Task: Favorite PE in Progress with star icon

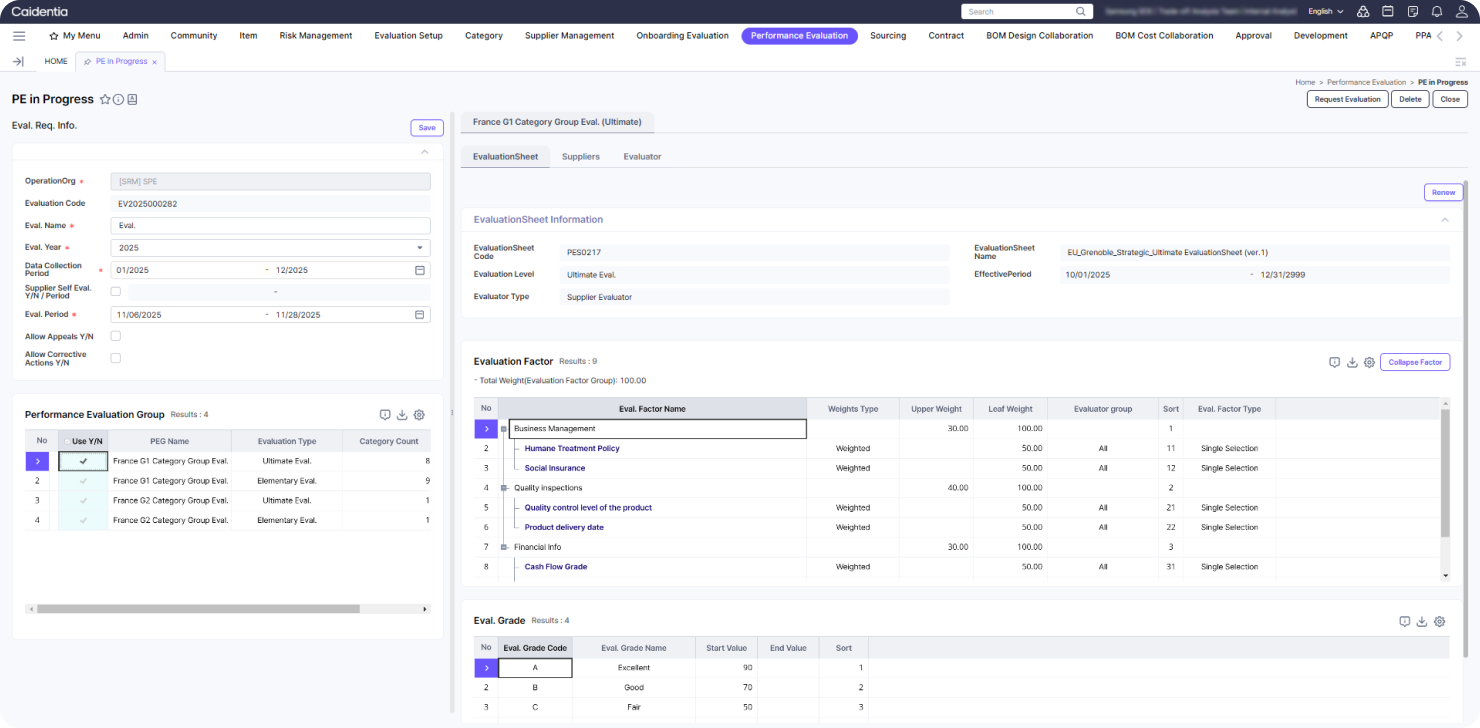Action: coord(104,100)
